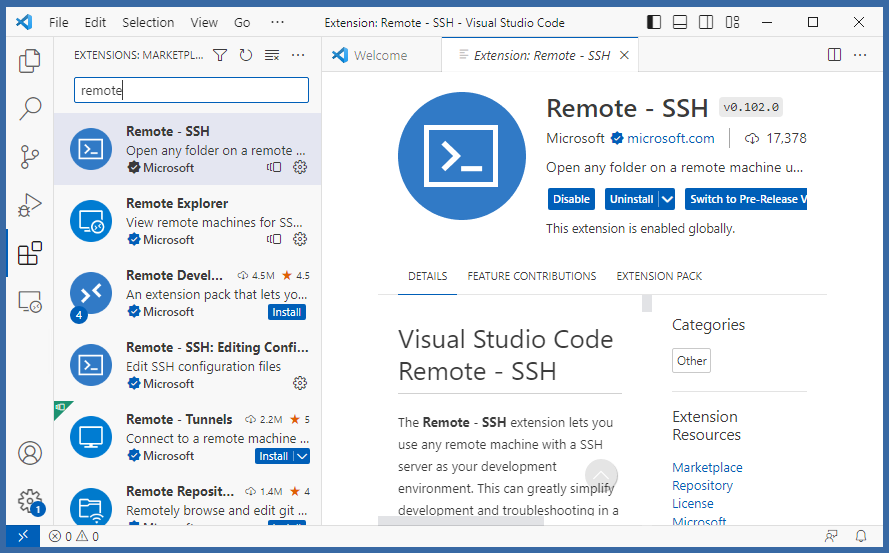This screenshot has width=889, height=553.
Task: Open manage gear for Remote - SSH
Action: point(299,168)
